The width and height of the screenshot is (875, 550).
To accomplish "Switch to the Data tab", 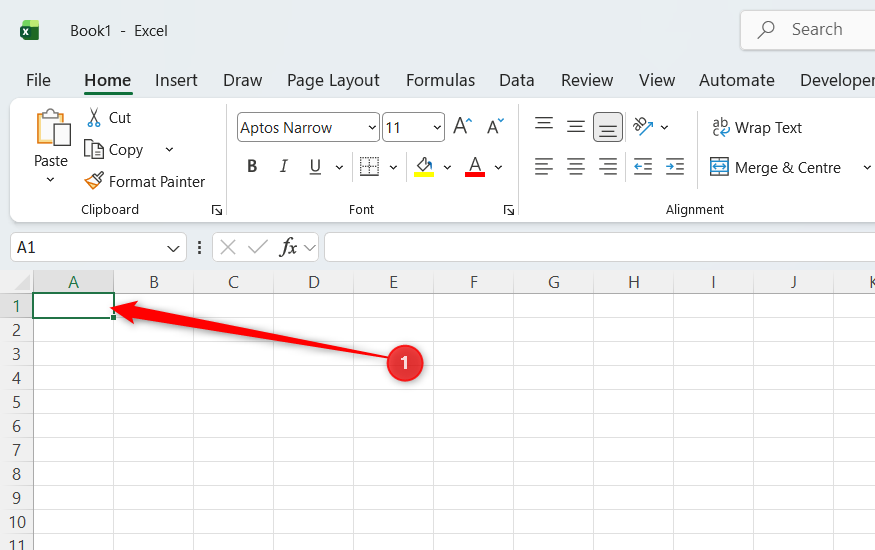I will [517, 80].
